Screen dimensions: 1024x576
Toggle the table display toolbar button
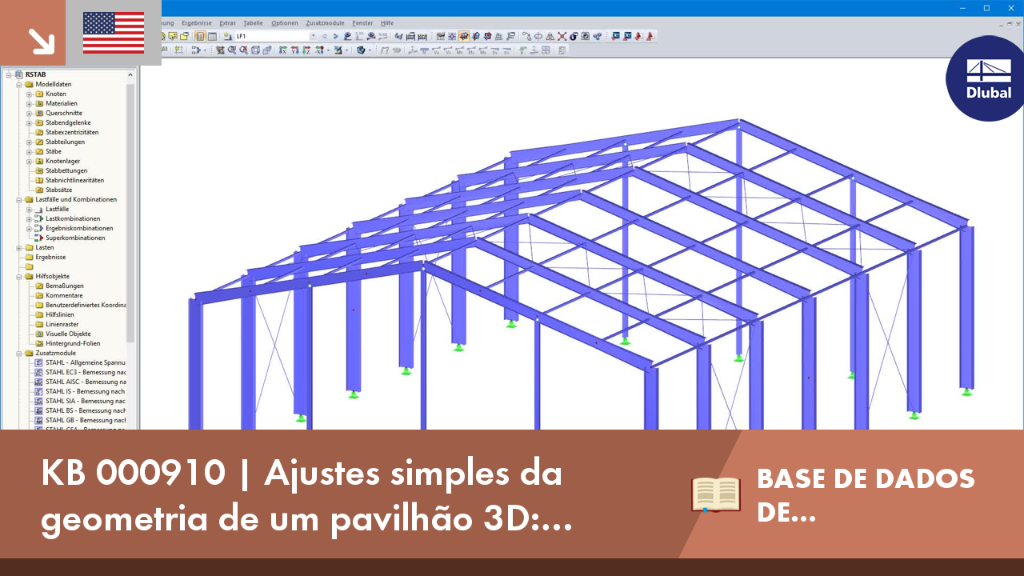click(212, 37)
